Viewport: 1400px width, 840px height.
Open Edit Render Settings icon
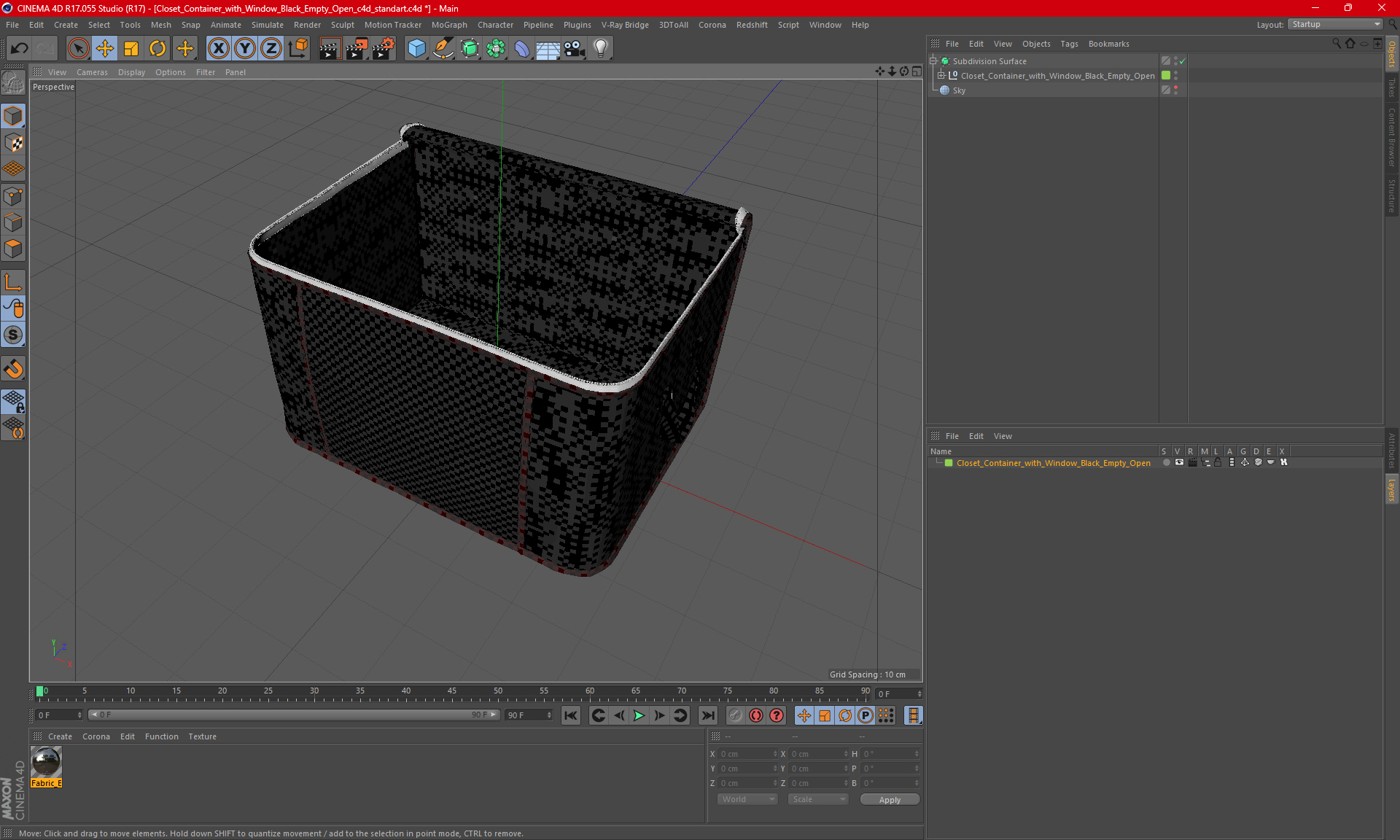[x=384, y=49]
